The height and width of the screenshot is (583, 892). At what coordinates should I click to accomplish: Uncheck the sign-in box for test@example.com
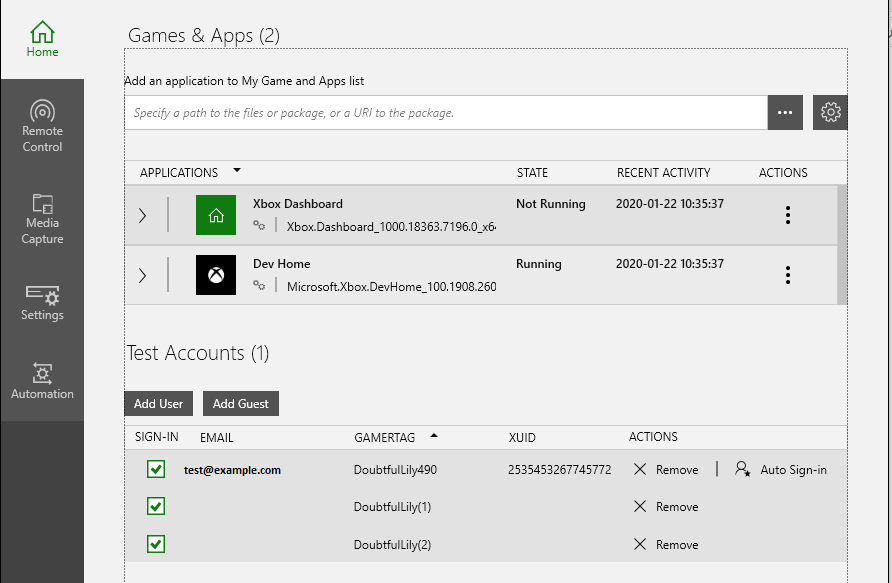(x=156, y=469)
